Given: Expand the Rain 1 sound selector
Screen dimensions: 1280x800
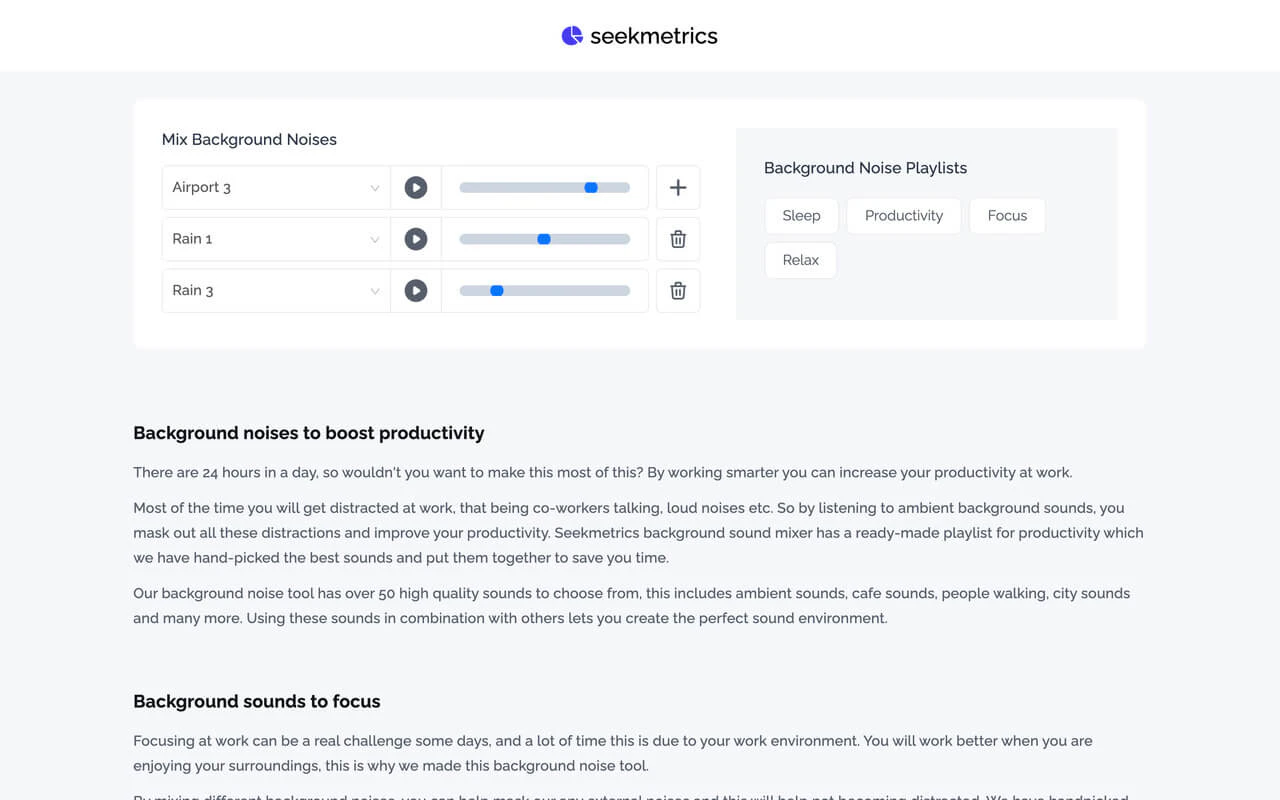Looking at the screenshot, I should 276,239.
